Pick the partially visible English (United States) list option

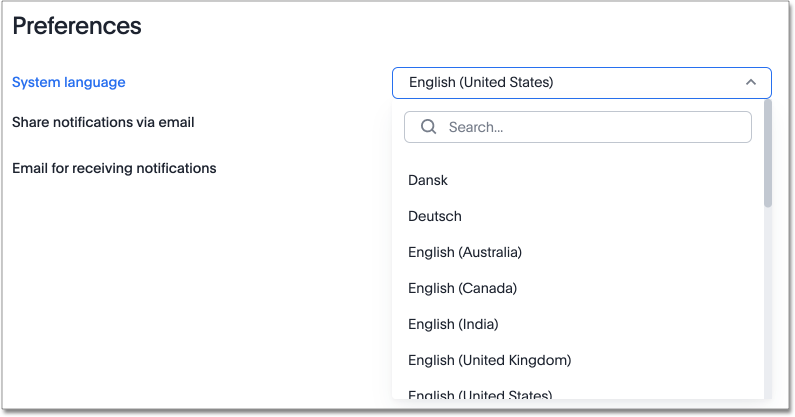point(480,393)
